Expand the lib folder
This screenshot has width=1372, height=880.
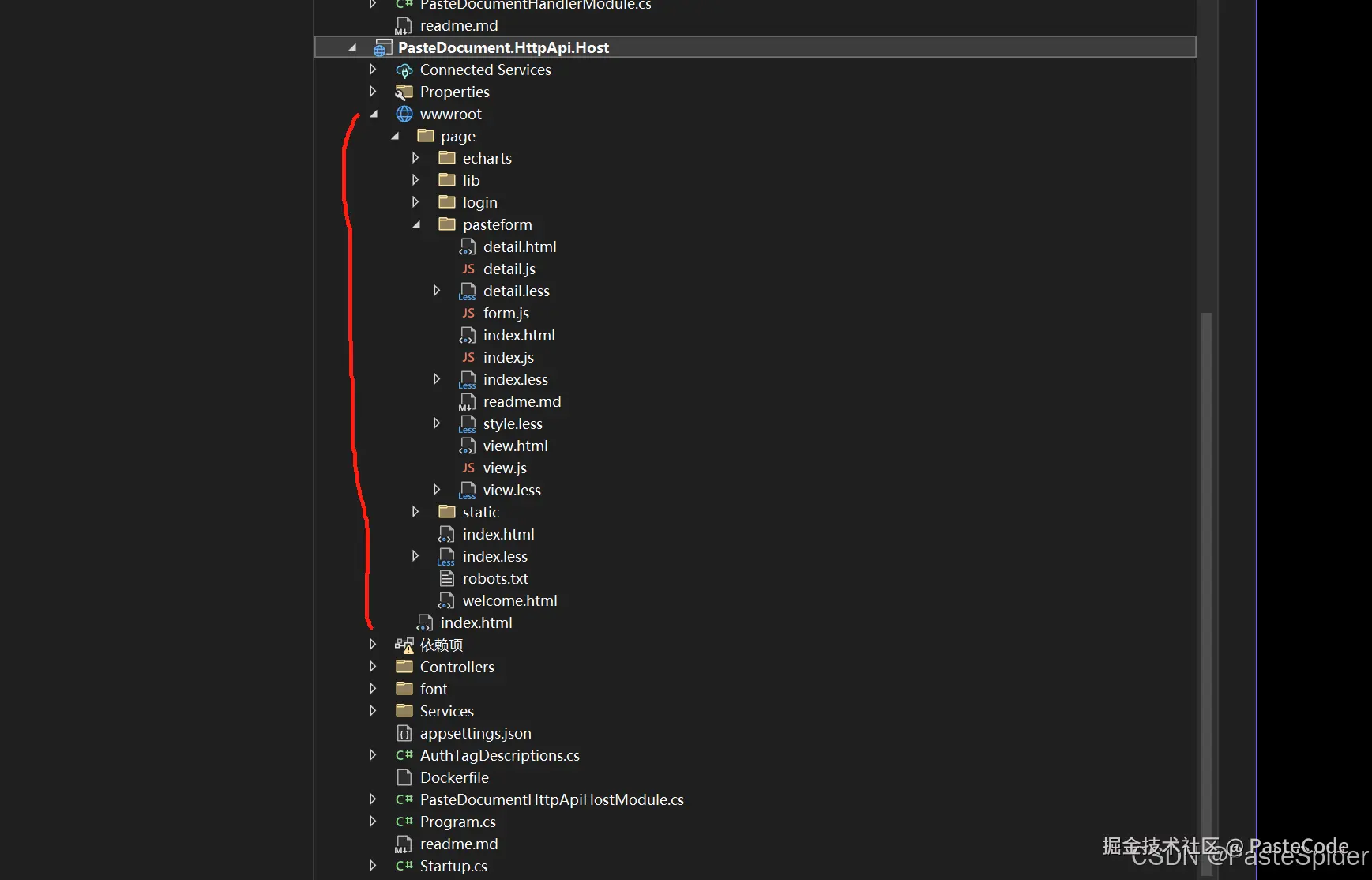point(415,180)
